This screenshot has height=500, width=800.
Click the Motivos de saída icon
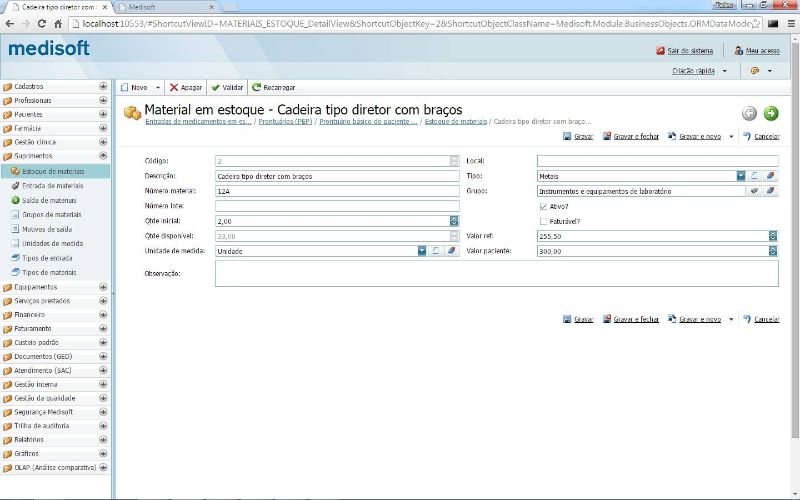pyautogui.click(x=15, y=229)
